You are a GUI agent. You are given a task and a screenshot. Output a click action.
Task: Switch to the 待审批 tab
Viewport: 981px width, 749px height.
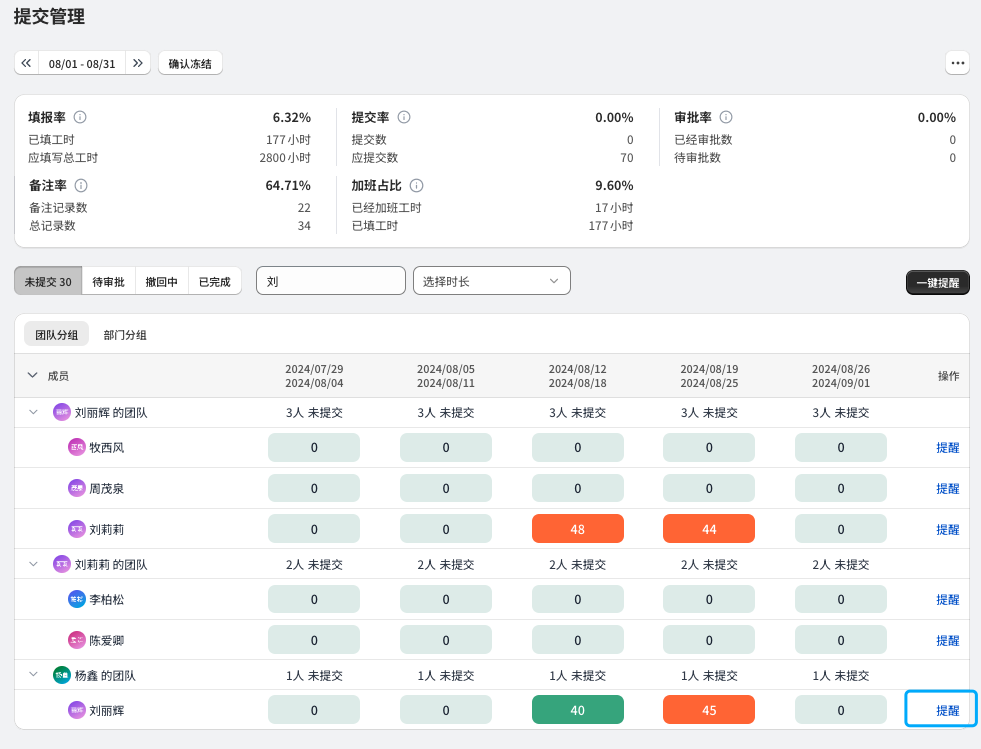108,282
